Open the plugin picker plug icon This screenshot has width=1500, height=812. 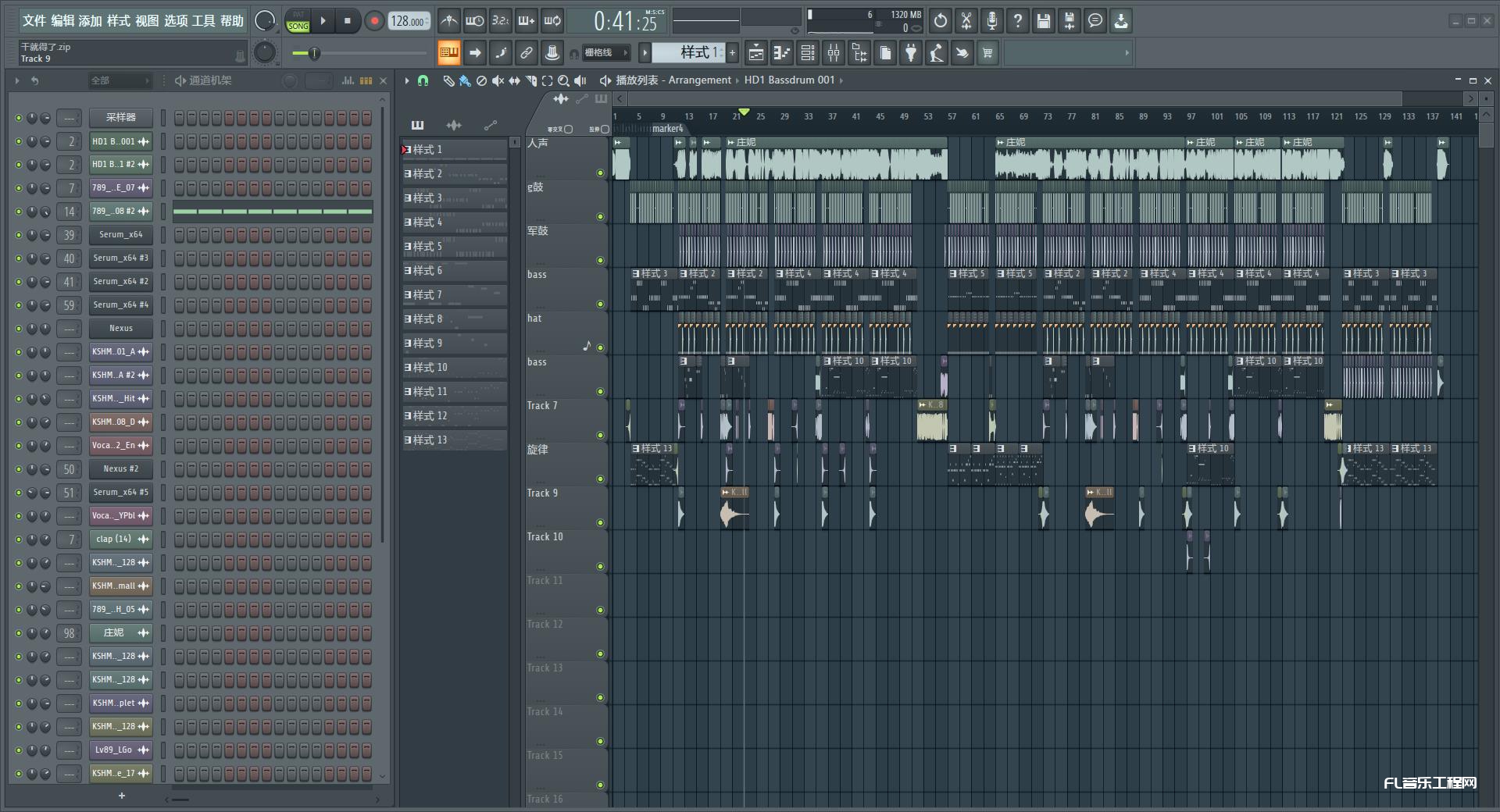(x=911, y=53)
